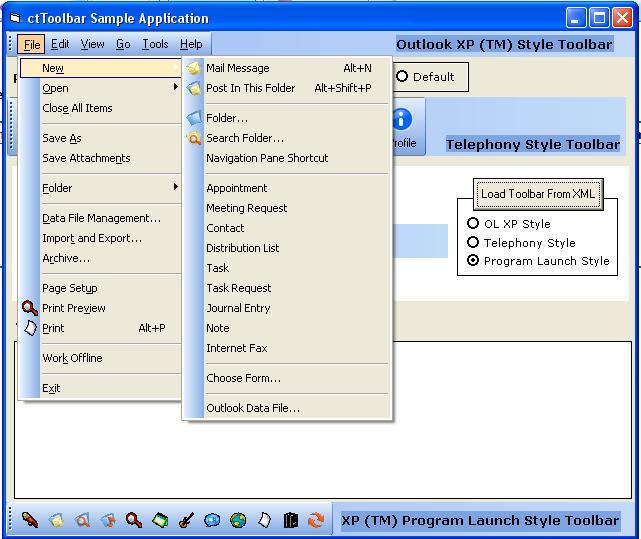
Task: Click the mail folder icon in launch toolbar
Action: (56, 520)
